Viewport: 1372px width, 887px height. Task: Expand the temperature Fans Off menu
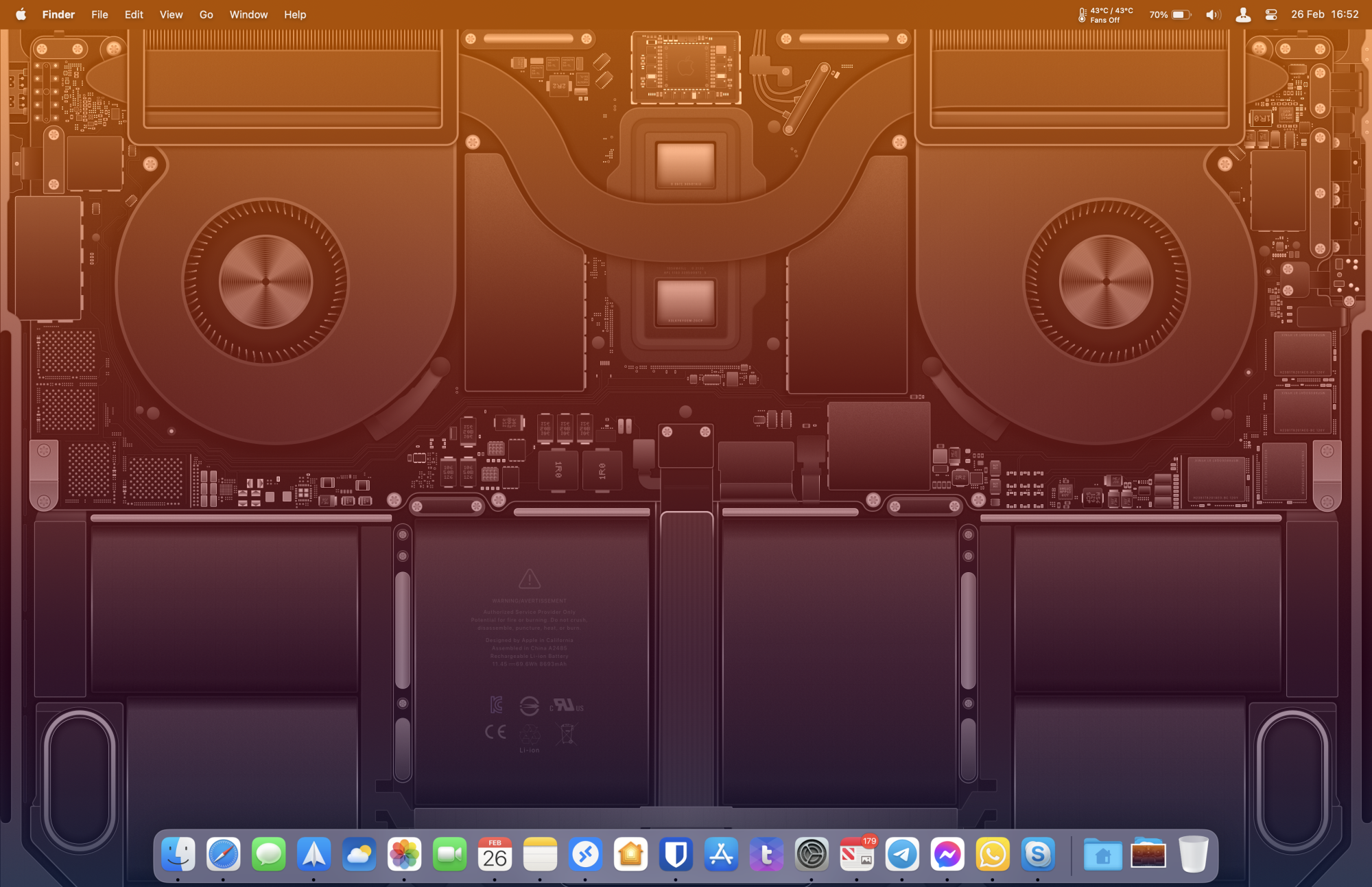tap(1105, 14)
